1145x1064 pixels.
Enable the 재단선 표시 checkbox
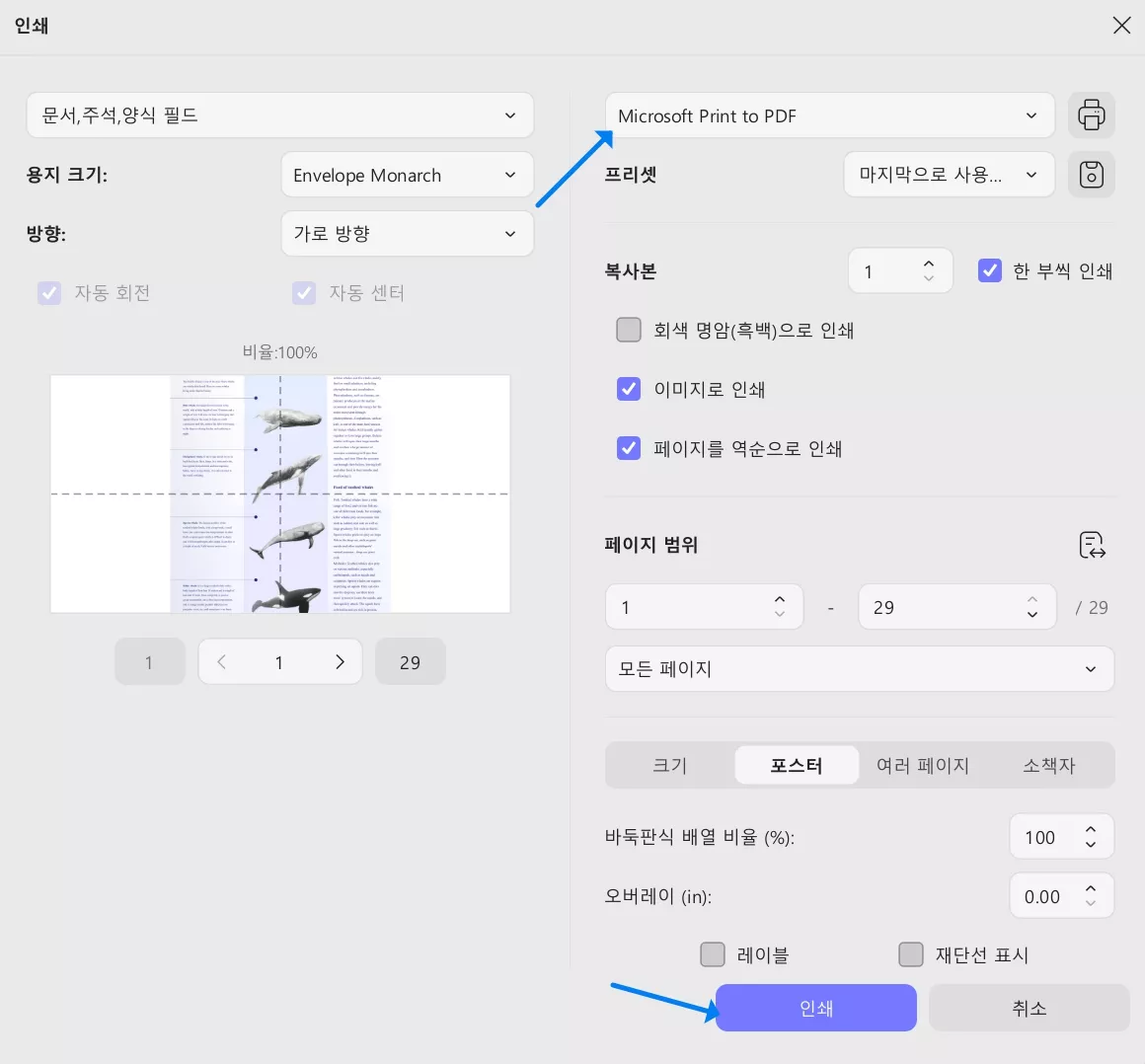(x=910, y=953)
